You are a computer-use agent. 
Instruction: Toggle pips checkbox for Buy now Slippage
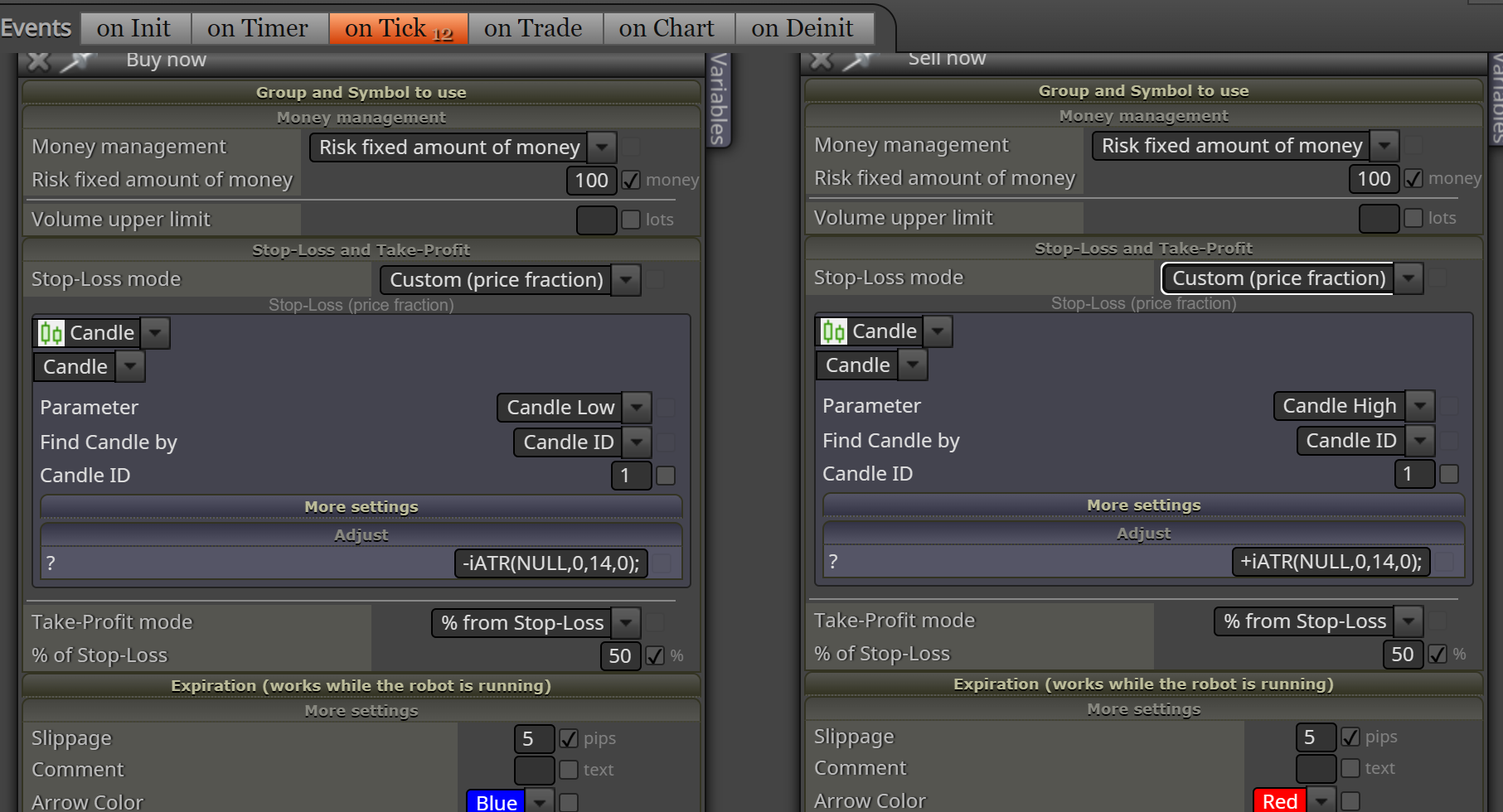coord(569,738)
